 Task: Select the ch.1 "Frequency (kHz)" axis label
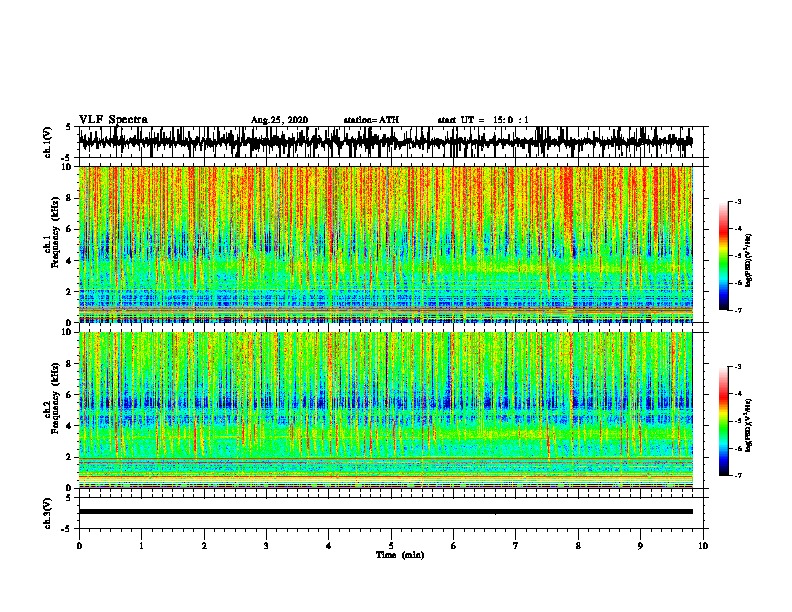(55, 233)
